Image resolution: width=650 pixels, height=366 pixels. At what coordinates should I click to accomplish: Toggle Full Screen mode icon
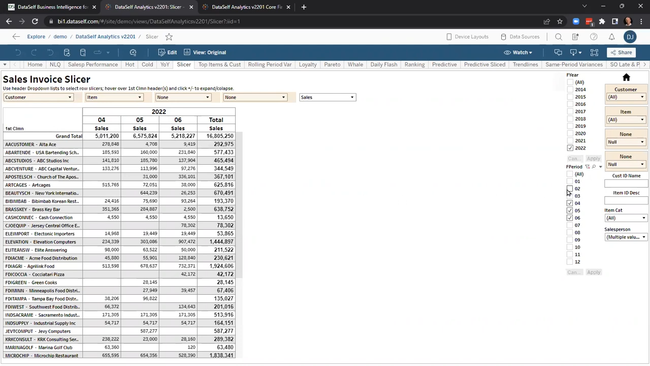pyautogui.click(x=594, y=53)
